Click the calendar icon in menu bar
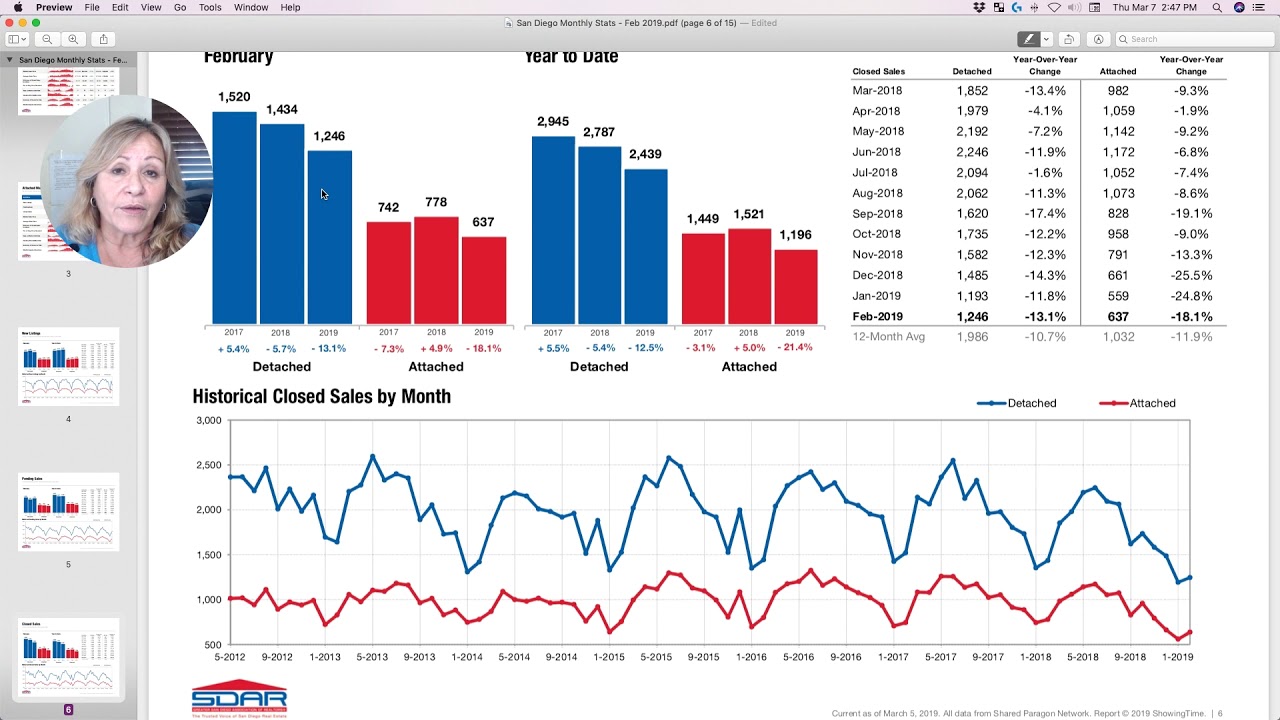Image resolution: width=1280 pixels, height=720 pixels. pyautogui.click(x=1094, y=7)
